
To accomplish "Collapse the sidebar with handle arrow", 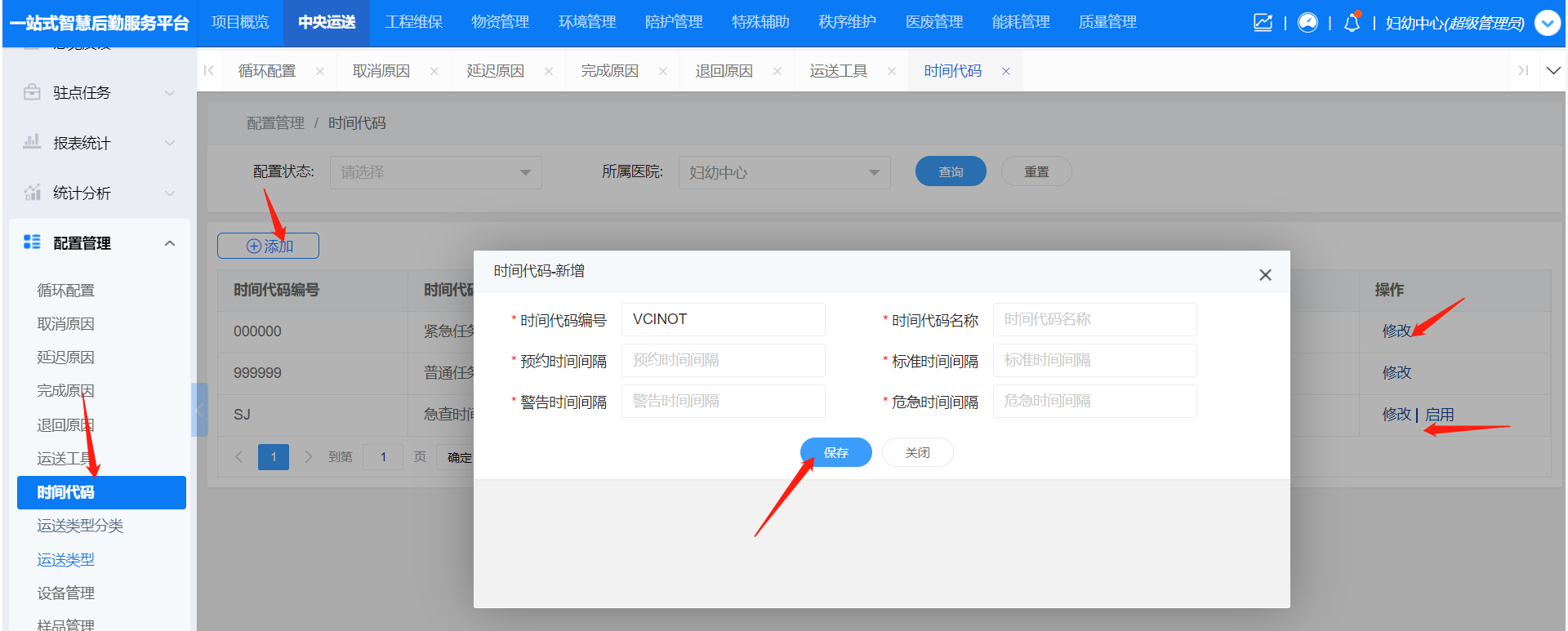I will [x=199, y=410].
